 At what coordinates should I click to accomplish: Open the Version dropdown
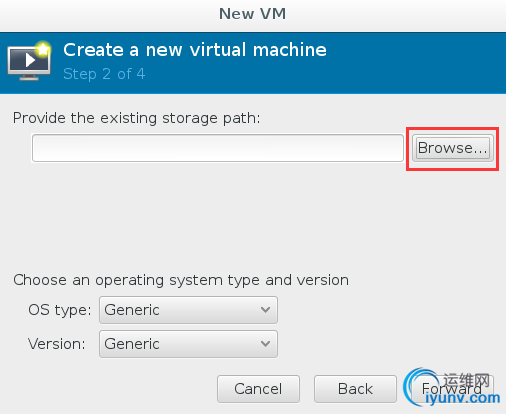[x=188, y=344]
